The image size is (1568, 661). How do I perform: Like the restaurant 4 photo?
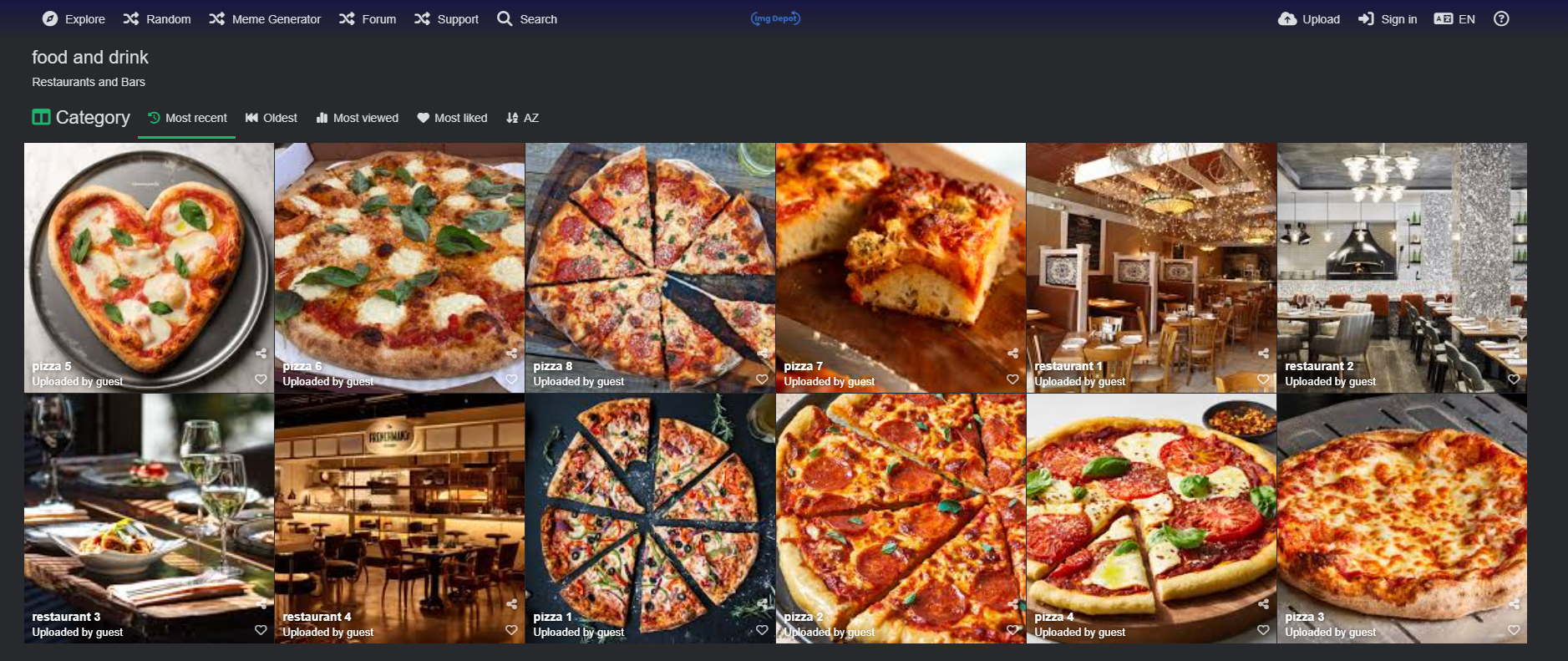click(511, 630)
